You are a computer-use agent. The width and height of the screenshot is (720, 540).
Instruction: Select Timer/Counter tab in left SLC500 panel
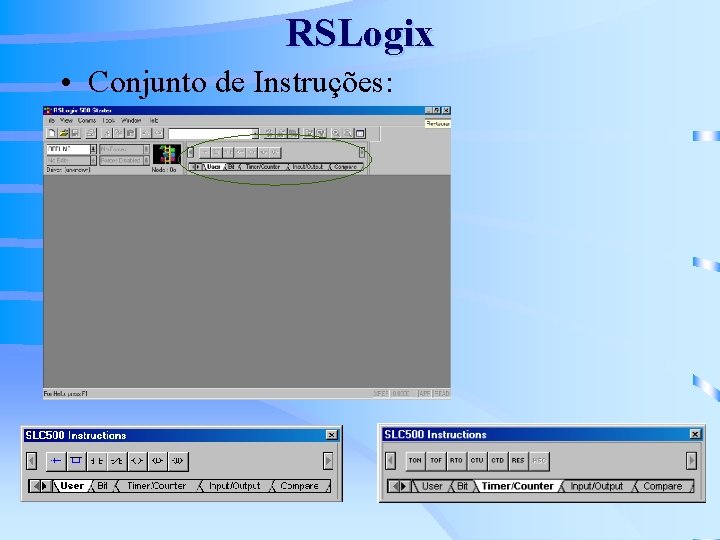(157, 486)
